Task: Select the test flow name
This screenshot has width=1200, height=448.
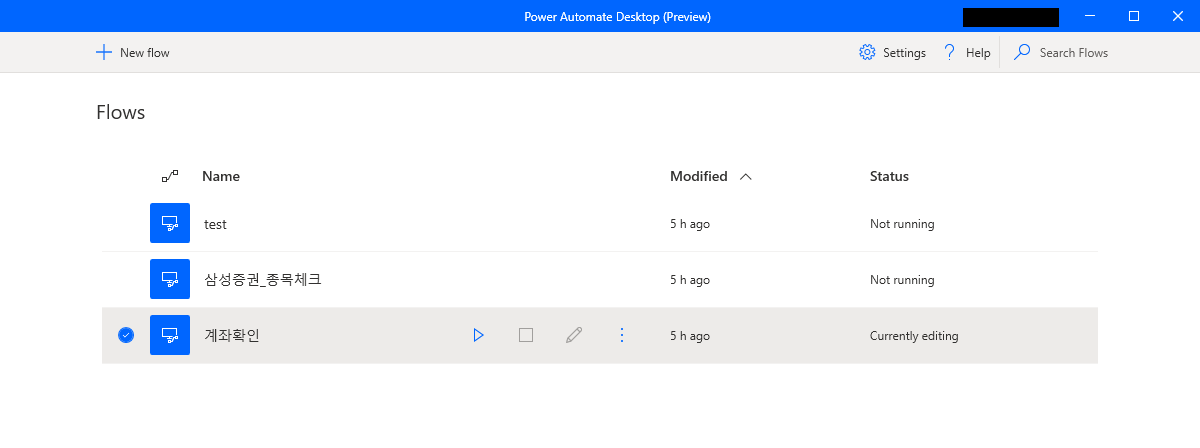Action: click(x=215, y=224)
